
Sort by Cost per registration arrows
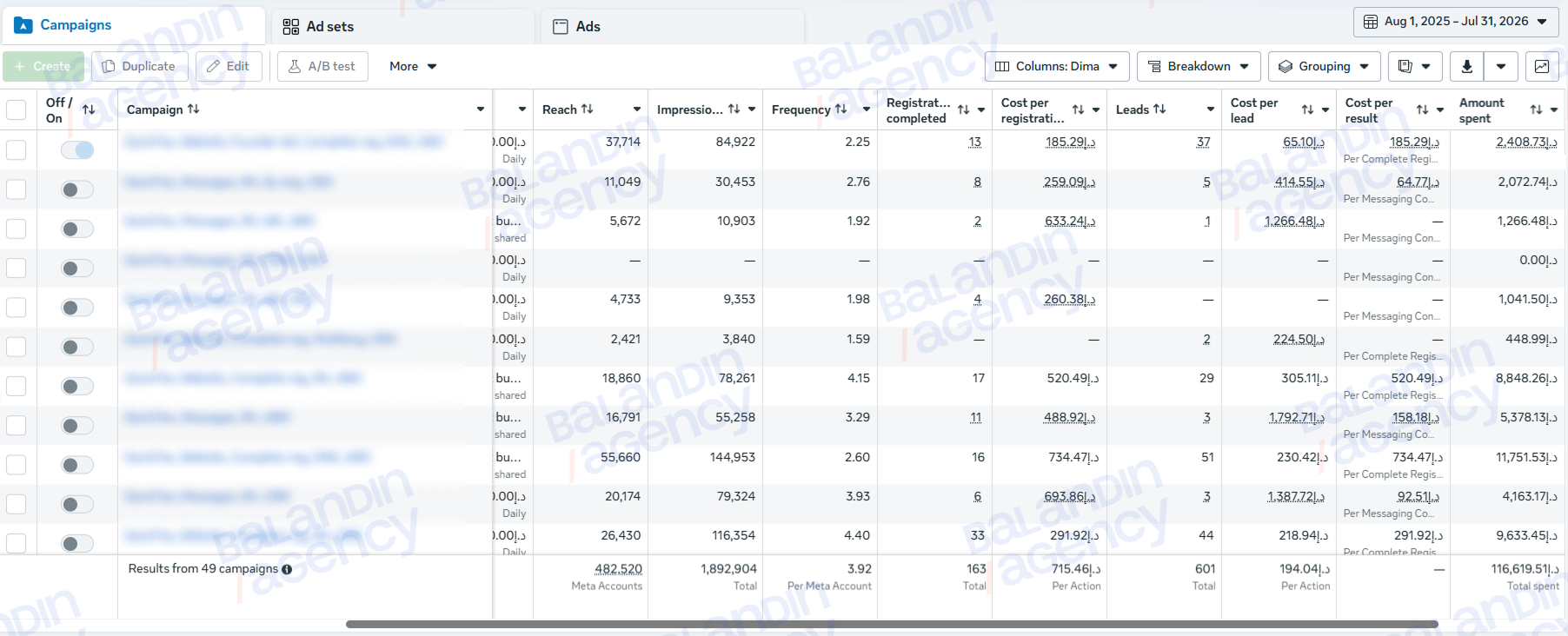1079,109
